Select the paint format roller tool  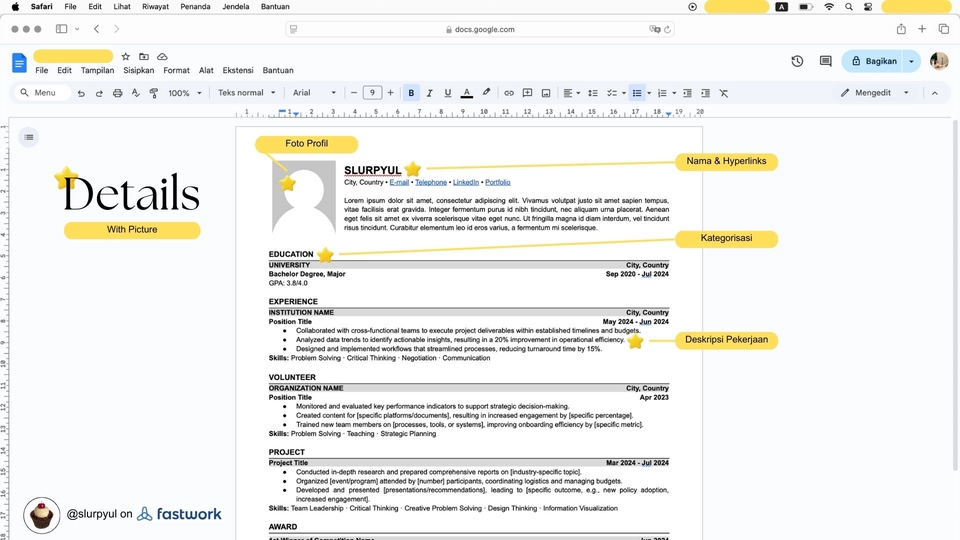pyautogui.click(x=154, y=93)
